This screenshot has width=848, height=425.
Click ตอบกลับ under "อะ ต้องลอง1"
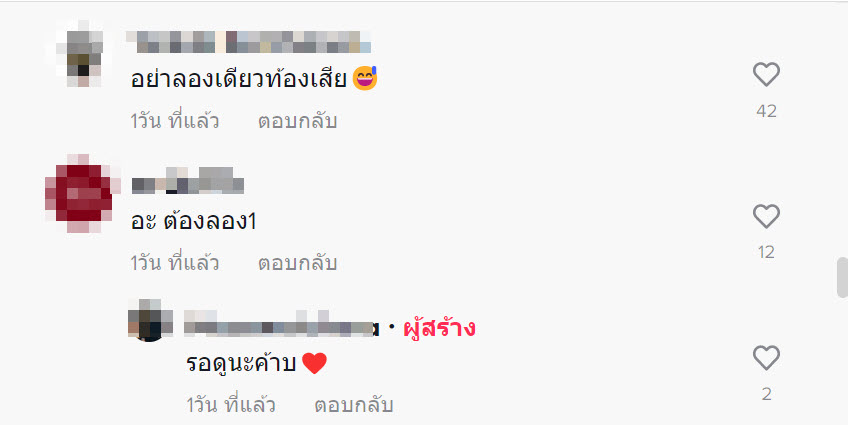point(297,263)
